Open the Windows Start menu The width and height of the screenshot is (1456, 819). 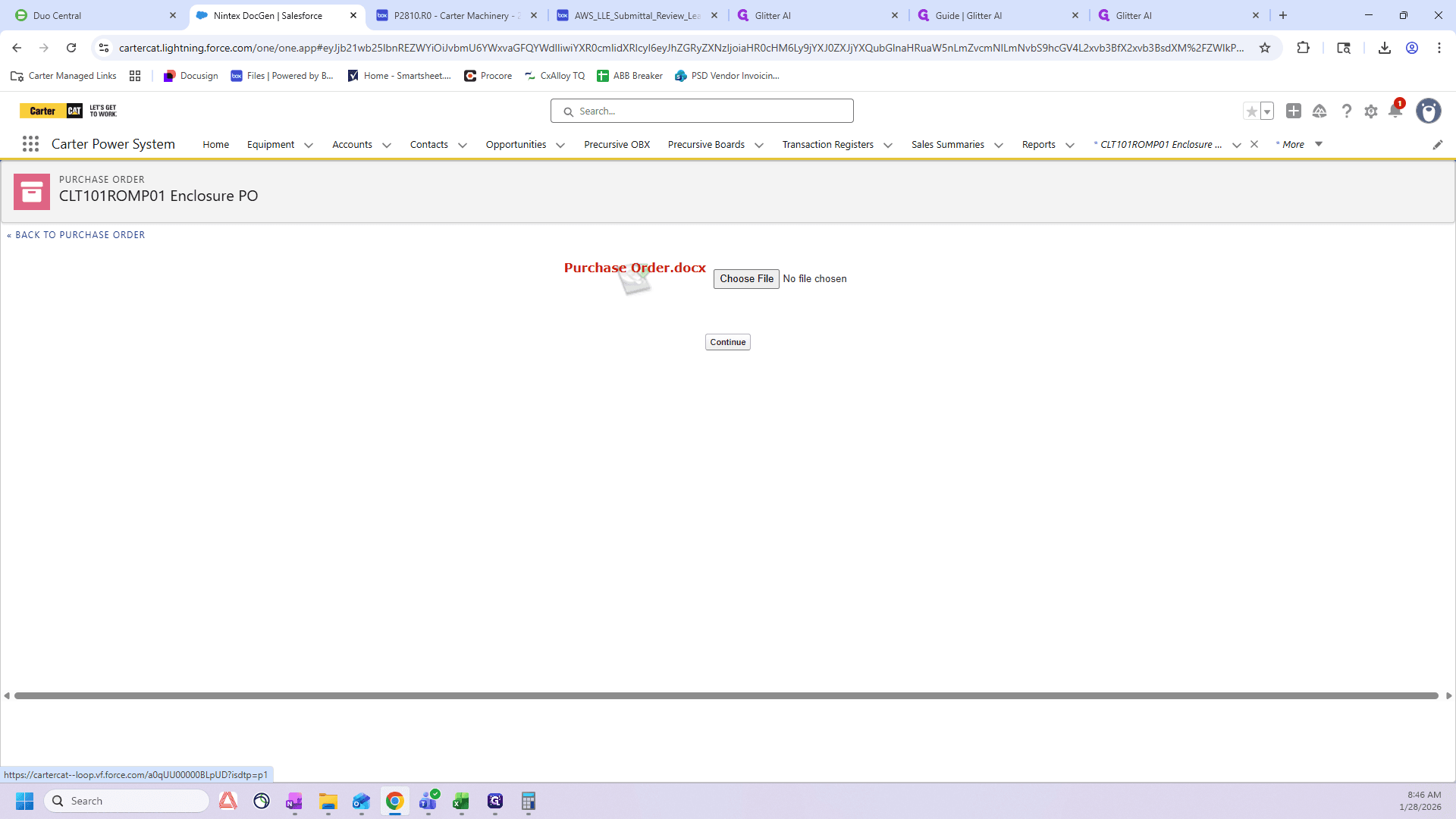24,801
